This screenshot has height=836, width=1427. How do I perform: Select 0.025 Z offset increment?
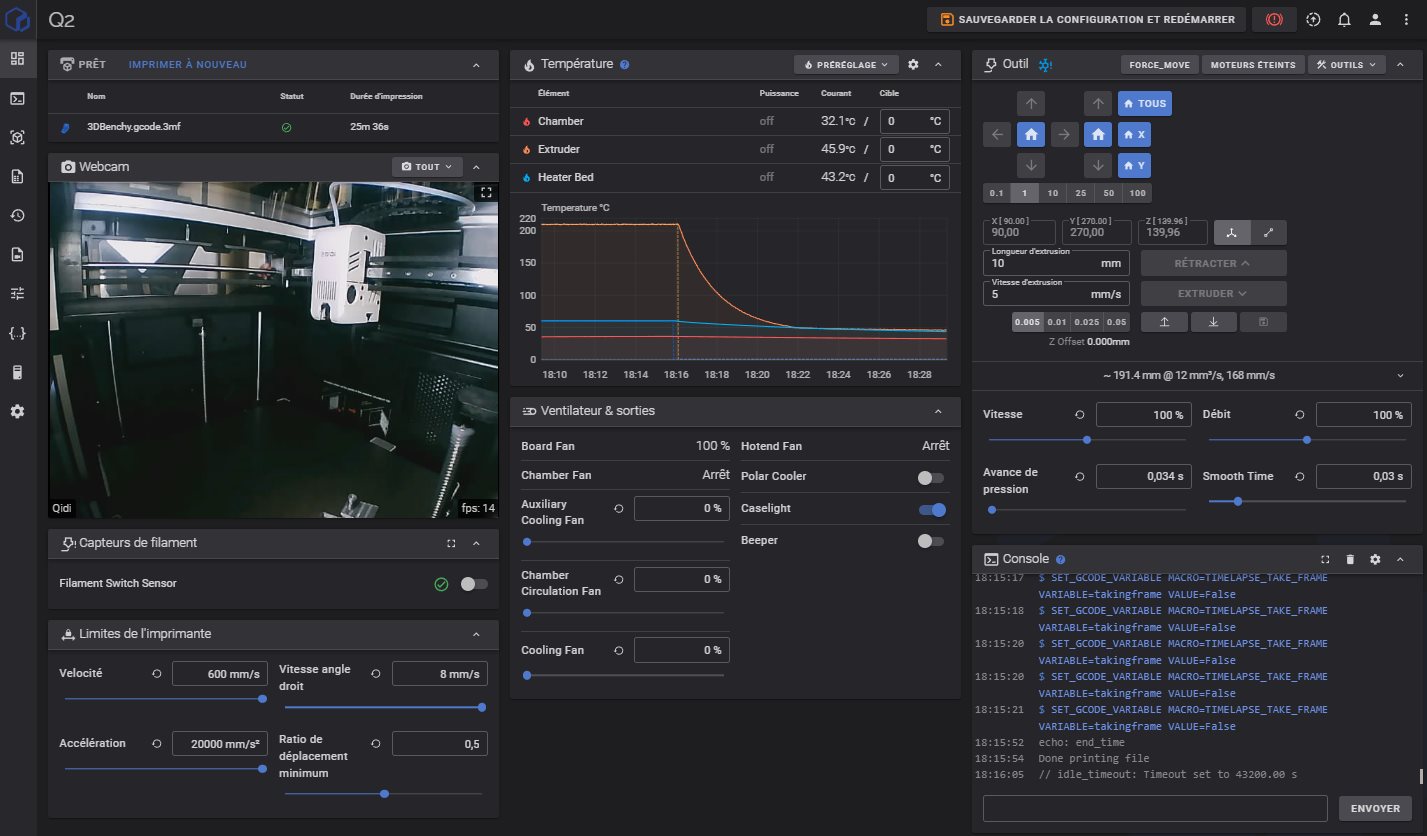point(1087,322)
